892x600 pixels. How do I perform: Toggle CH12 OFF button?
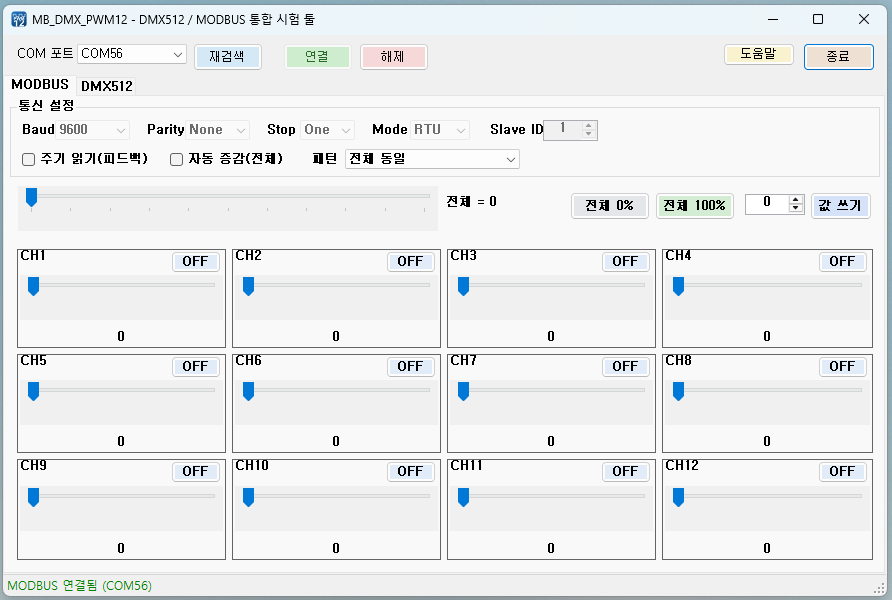coord(842,471)
